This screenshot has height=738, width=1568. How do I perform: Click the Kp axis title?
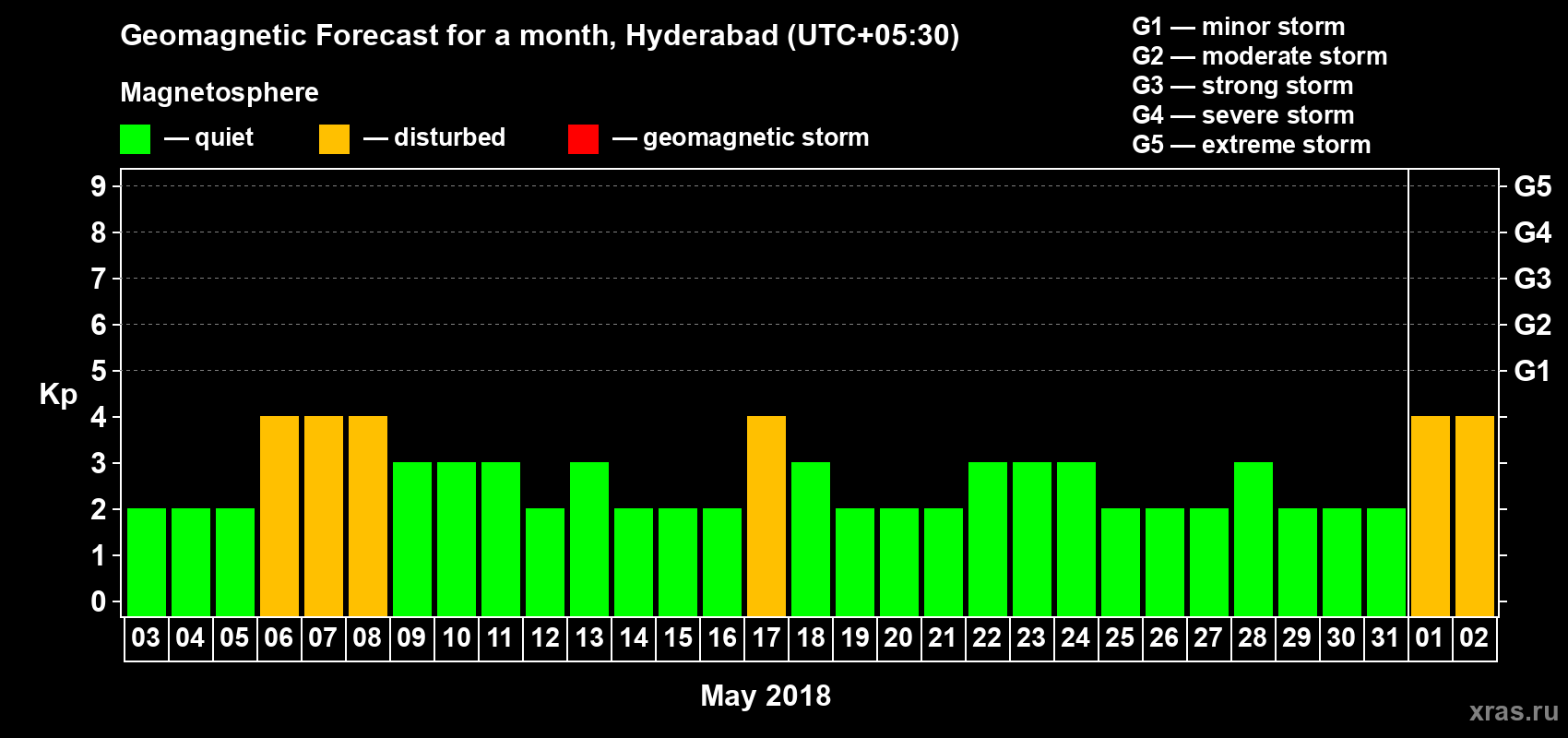(x=58, y=395)
